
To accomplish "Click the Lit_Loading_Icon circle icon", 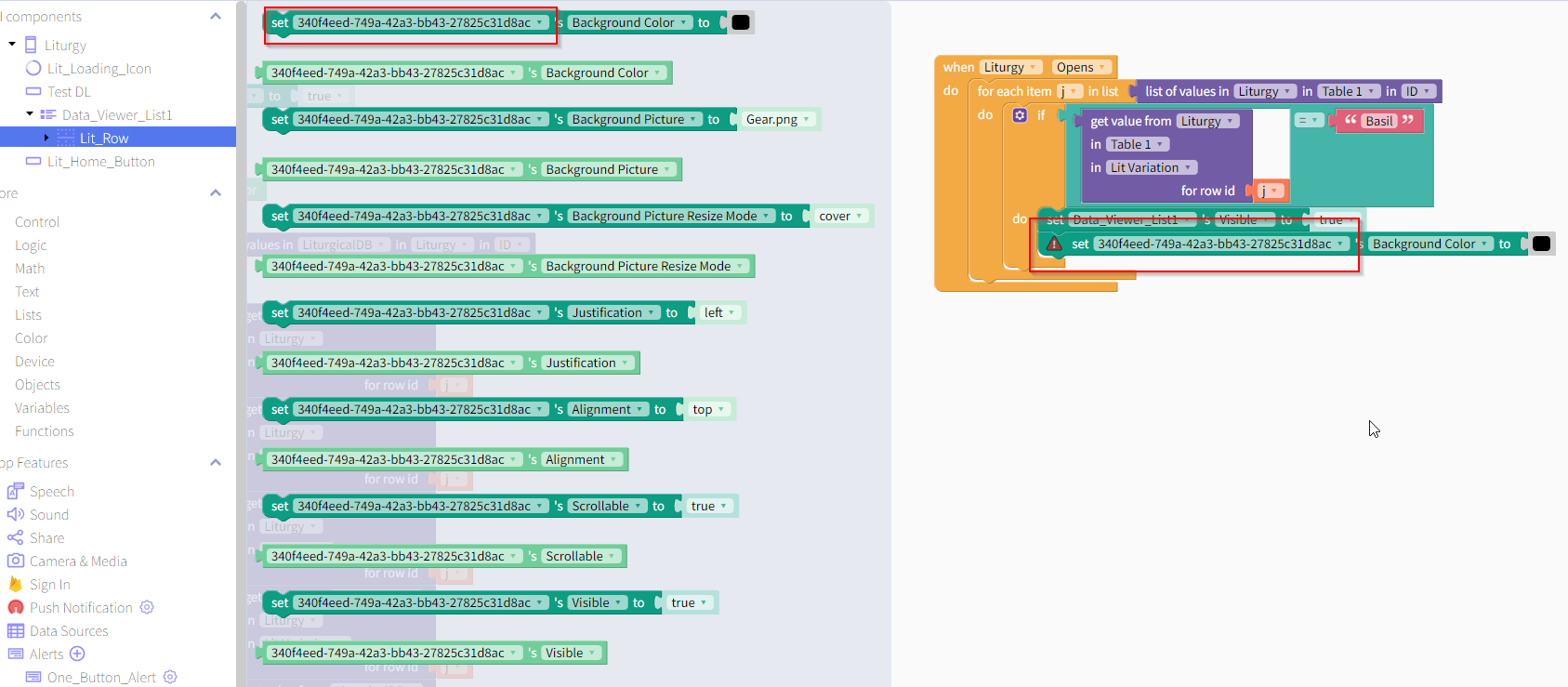I will pyautogui.click(x=33, y=68).
